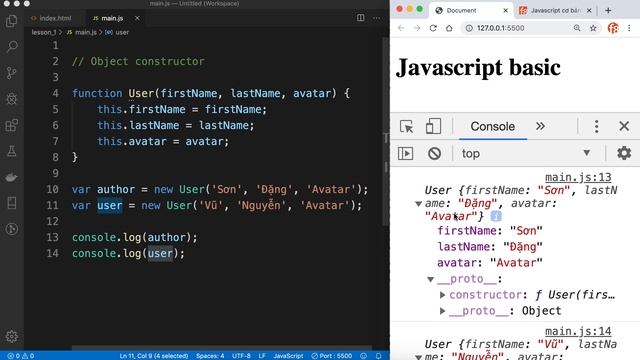640x360 pixels.
Task: Close the DevTools panel
Action: (x=624, y=126)
